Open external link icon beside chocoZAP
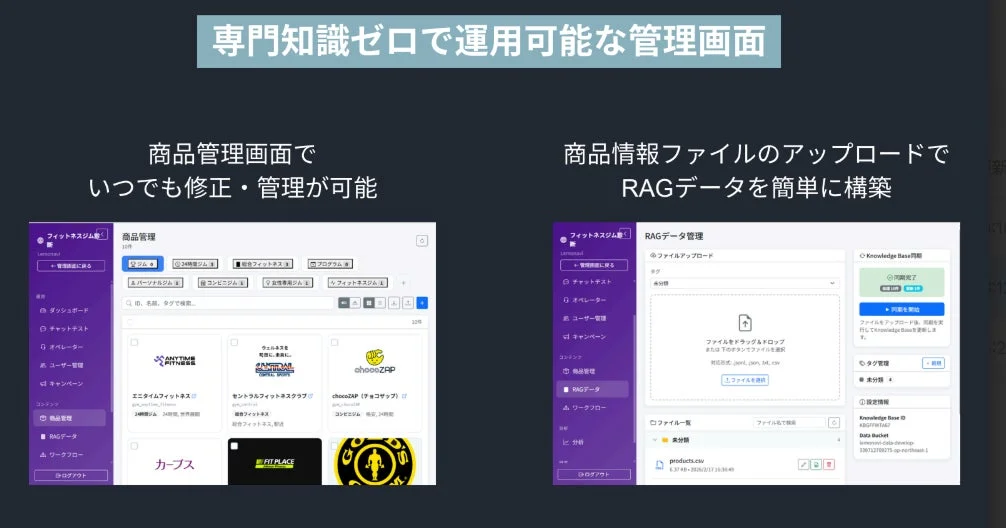Viewport: 1006px width, 528px height. (x=404, y=396)
